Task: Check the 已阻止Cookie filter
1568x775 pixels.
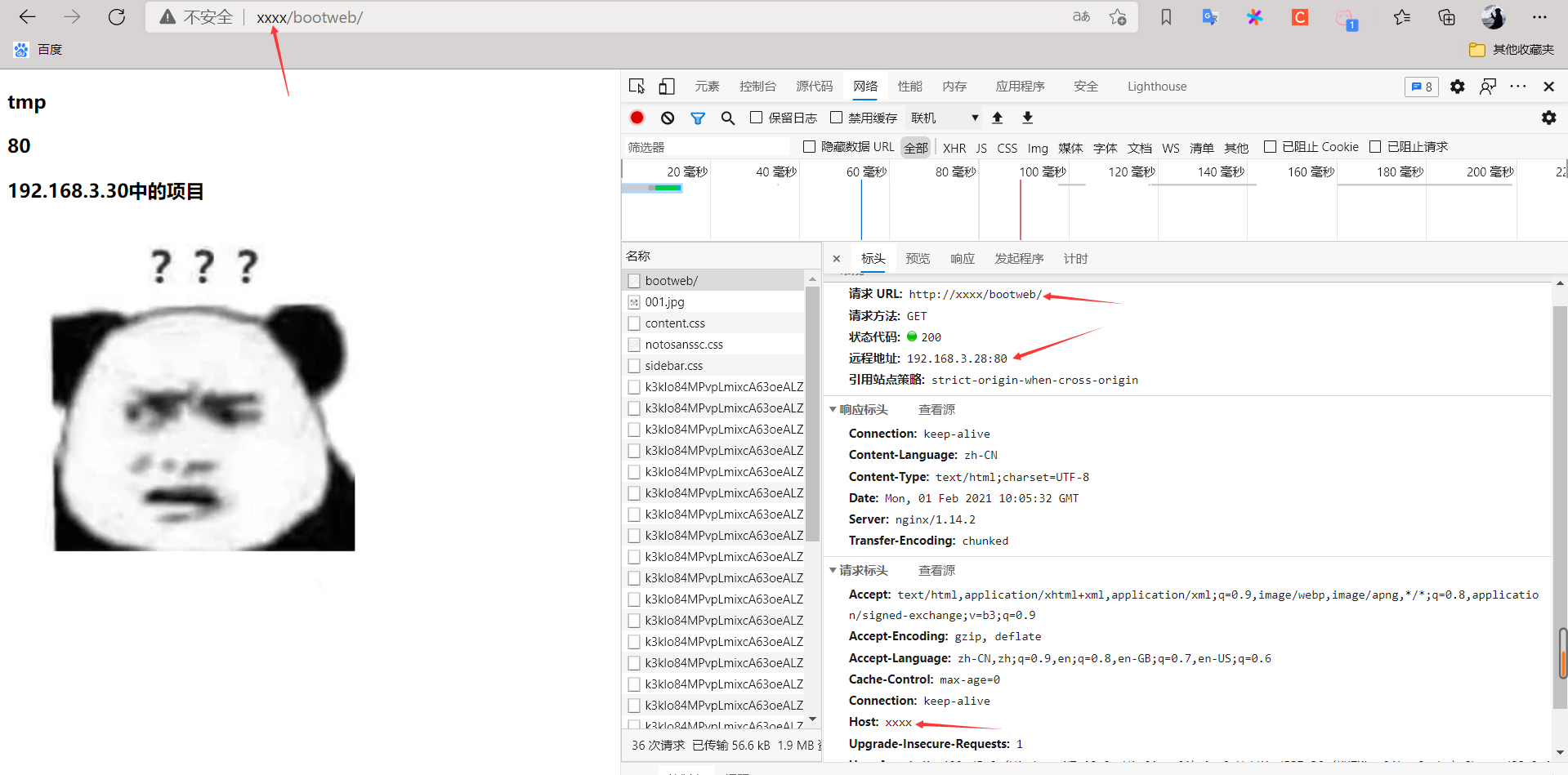Action: pos(1271,146)
